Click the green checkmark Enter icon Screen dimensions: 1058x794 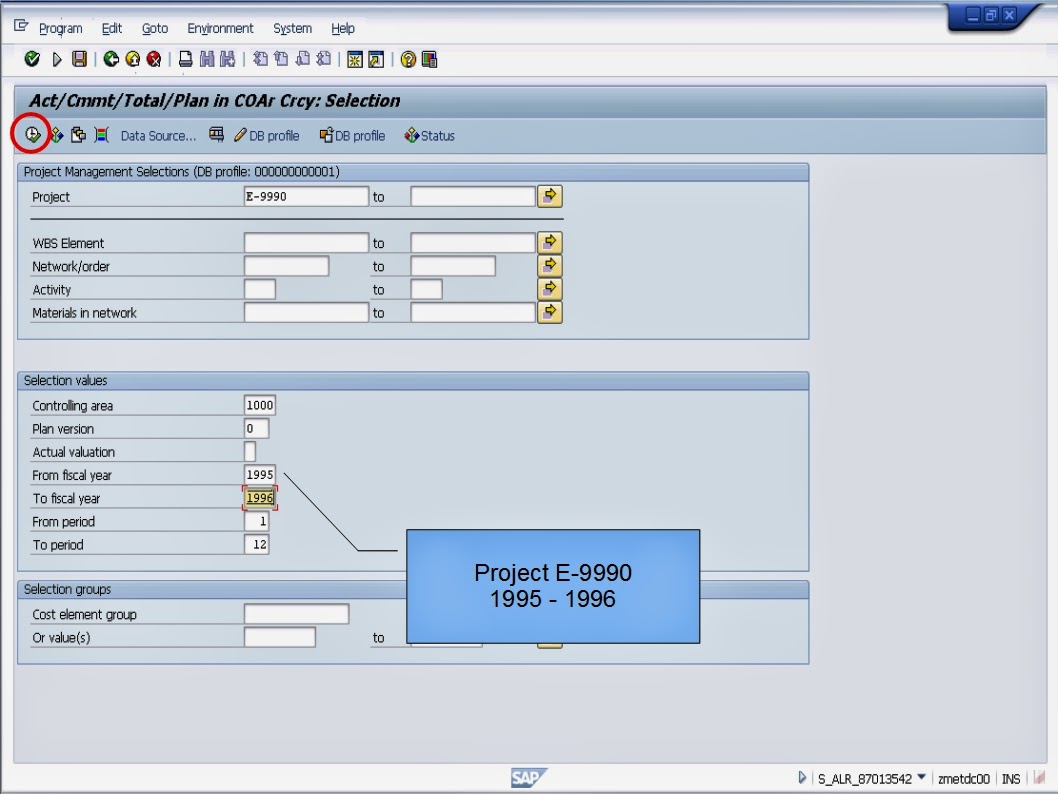[34, 57]
